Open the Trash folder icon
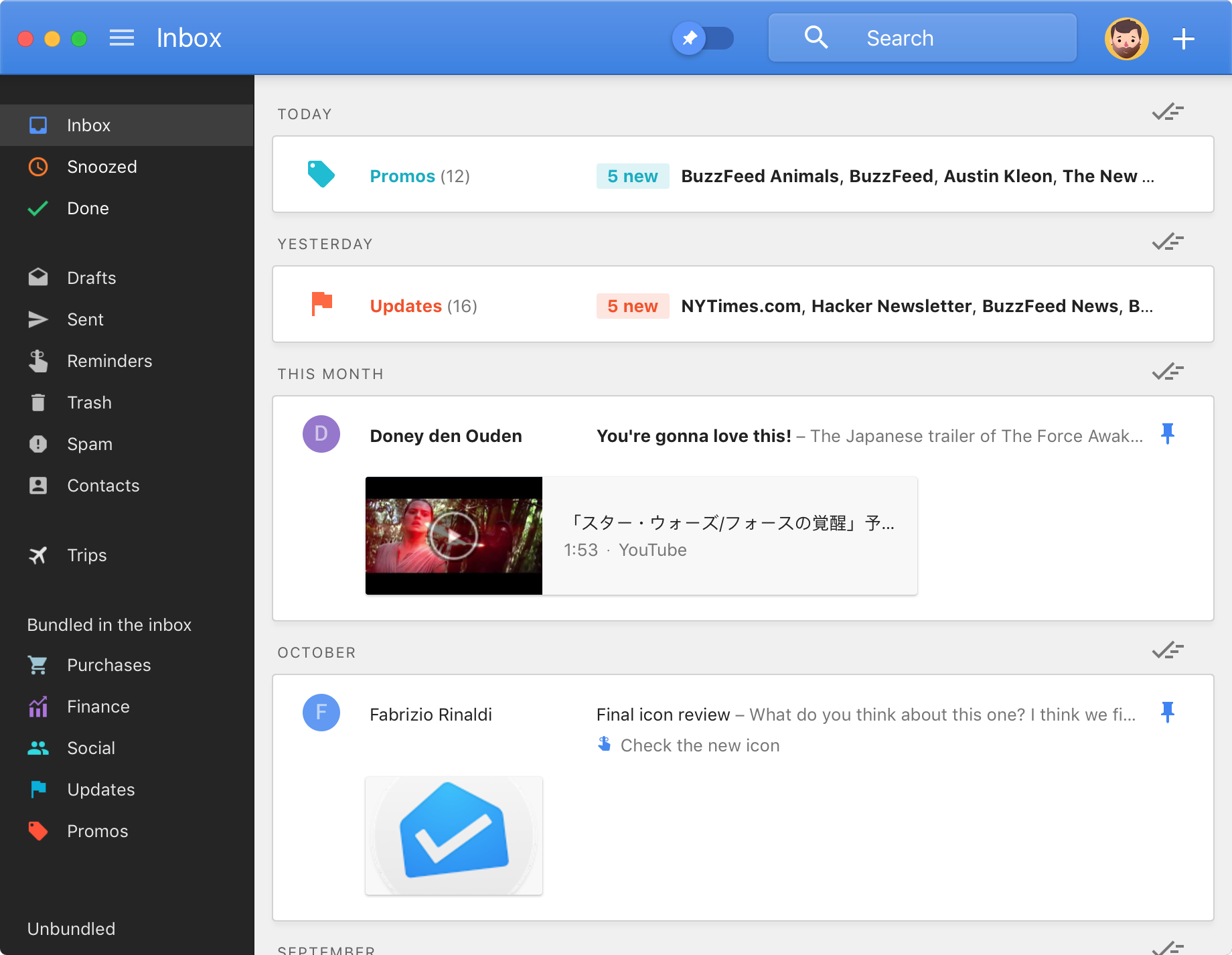The width and height of the screenshot is (1232, 955). click(38, 402)
